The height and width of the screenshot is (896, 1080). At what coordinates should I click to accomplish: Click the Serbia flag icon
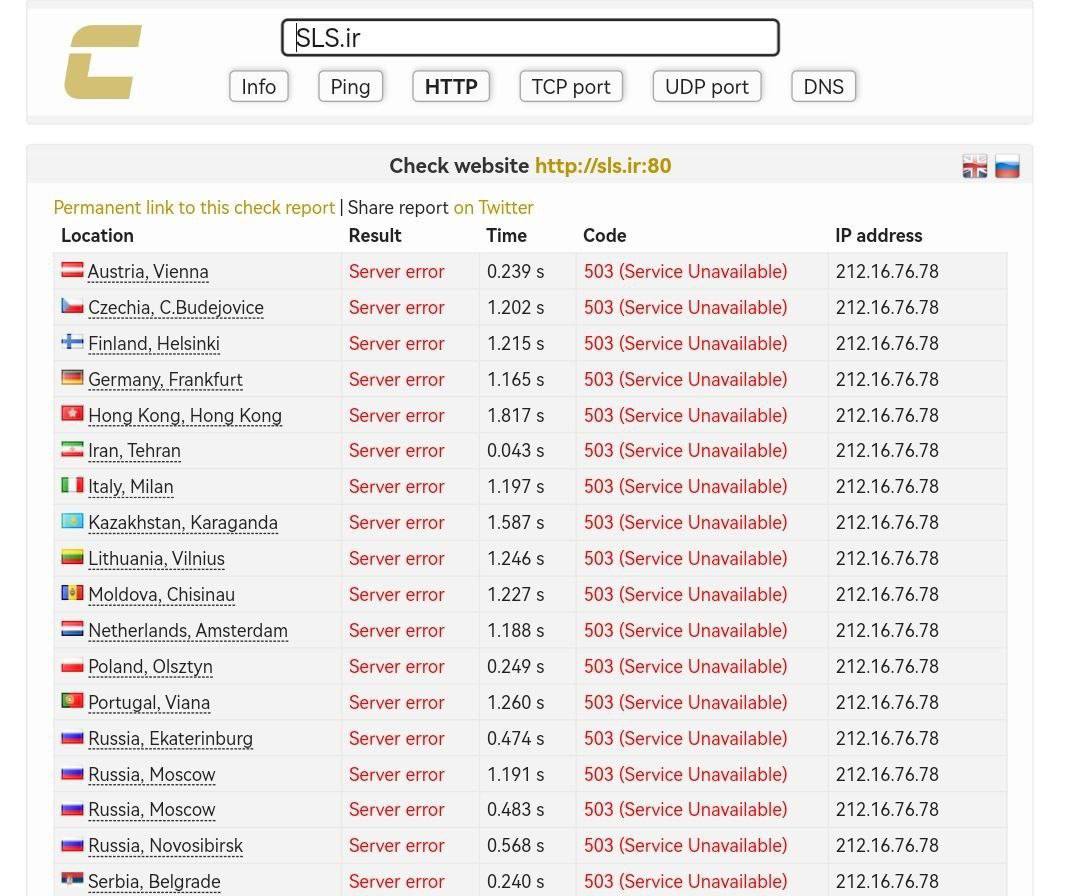72,879
